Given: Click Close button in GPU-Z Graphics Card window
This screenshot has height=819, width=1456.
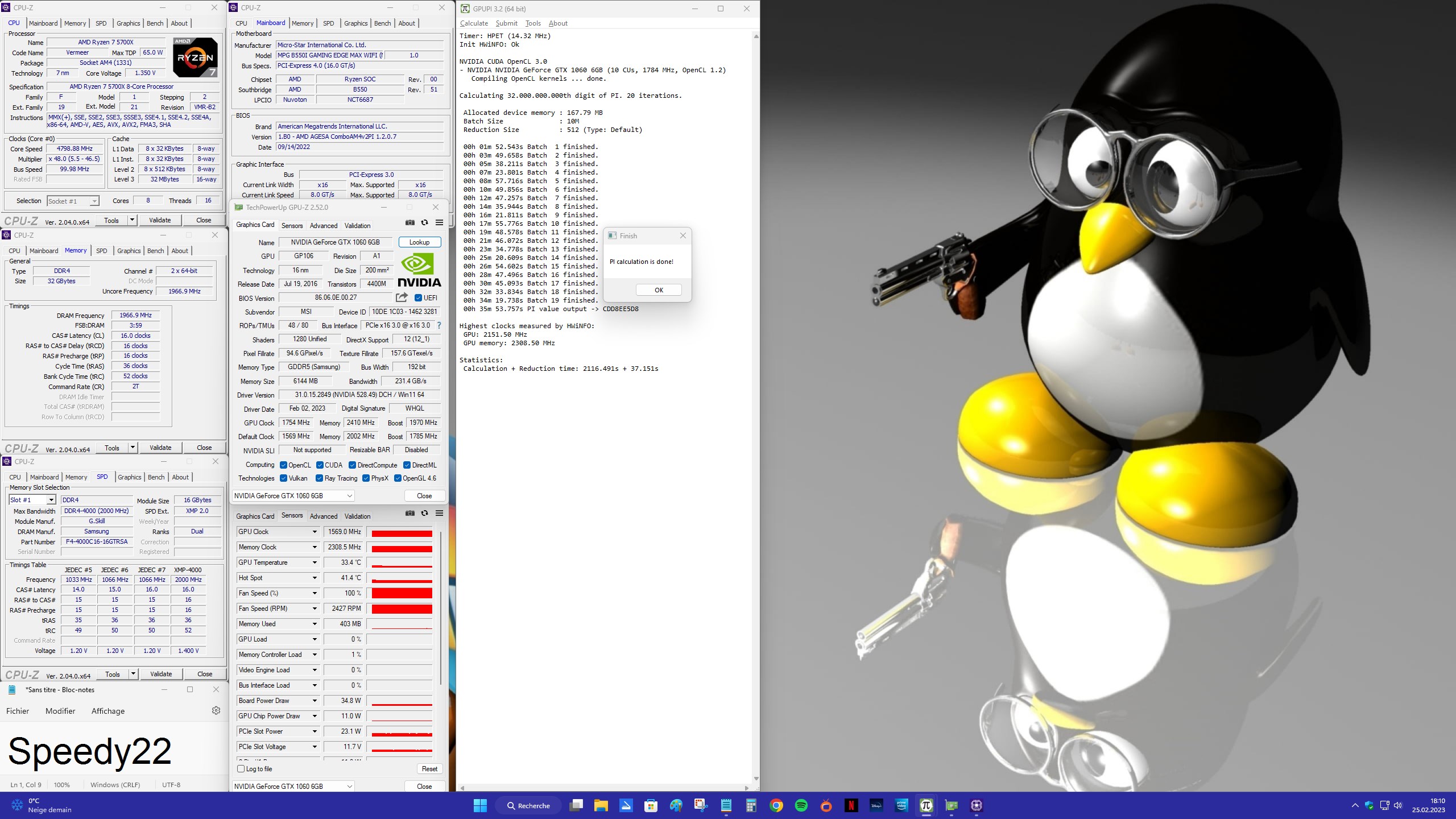Looking at the screenshot, I should coord(424,496).
